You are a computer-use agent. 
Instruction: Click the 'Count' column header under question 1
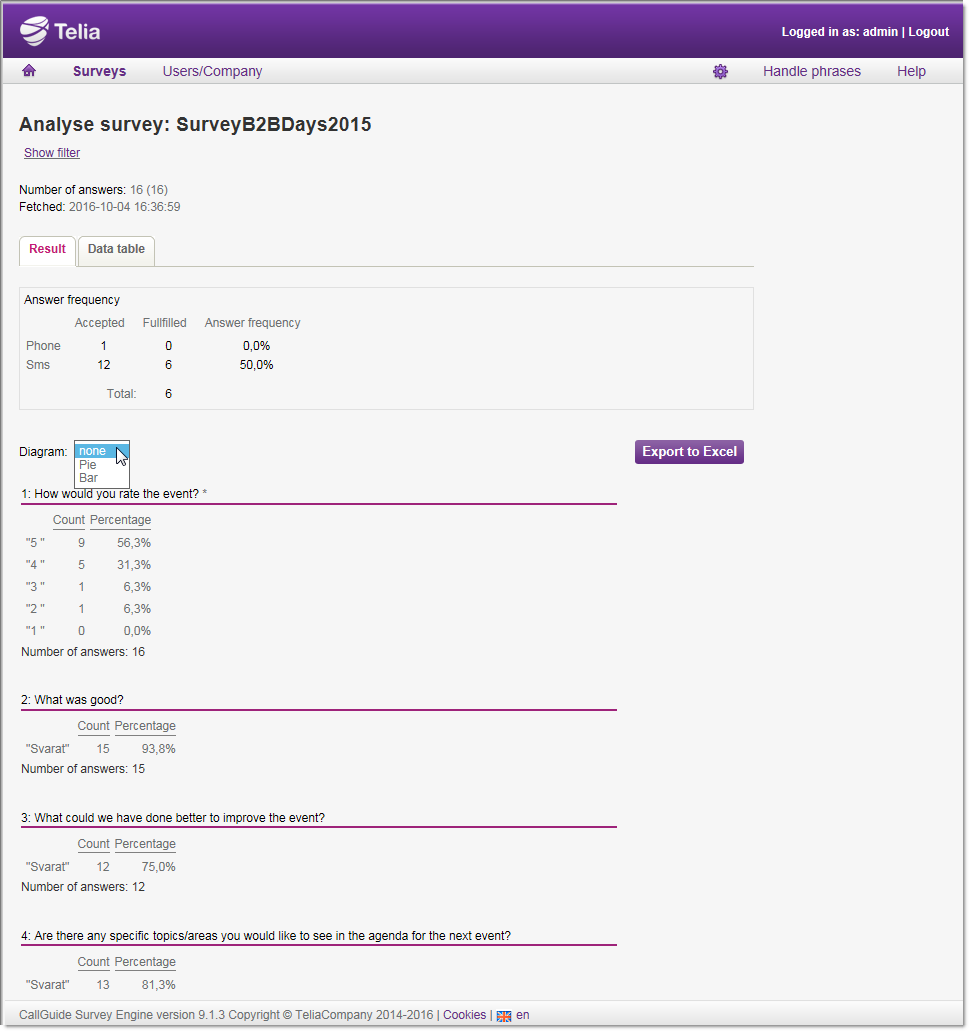click(69, 520)
